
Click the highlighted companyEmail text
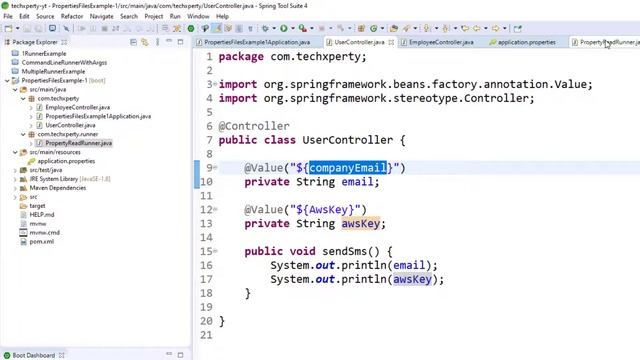click(348, 168)
